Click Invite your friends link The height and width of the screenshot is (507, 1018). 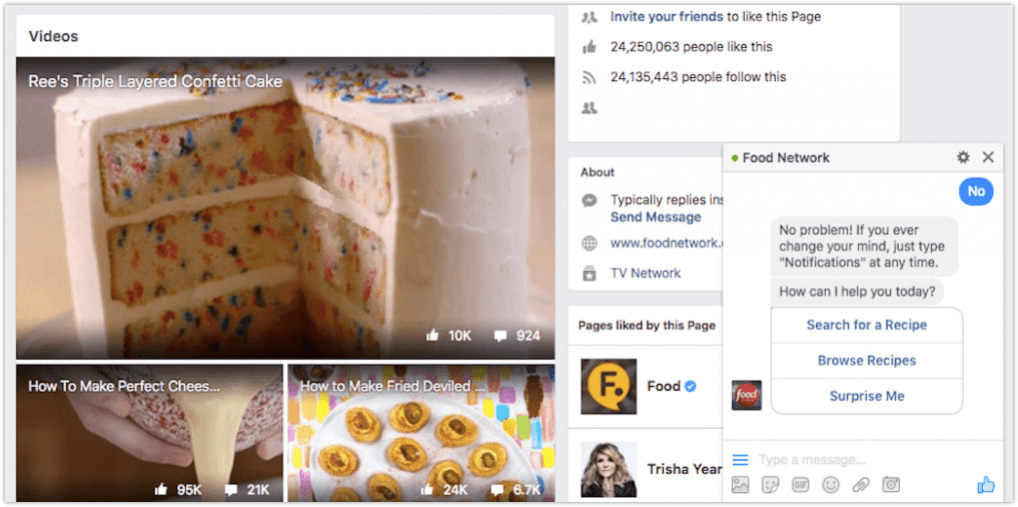click(x=667, y=17)
